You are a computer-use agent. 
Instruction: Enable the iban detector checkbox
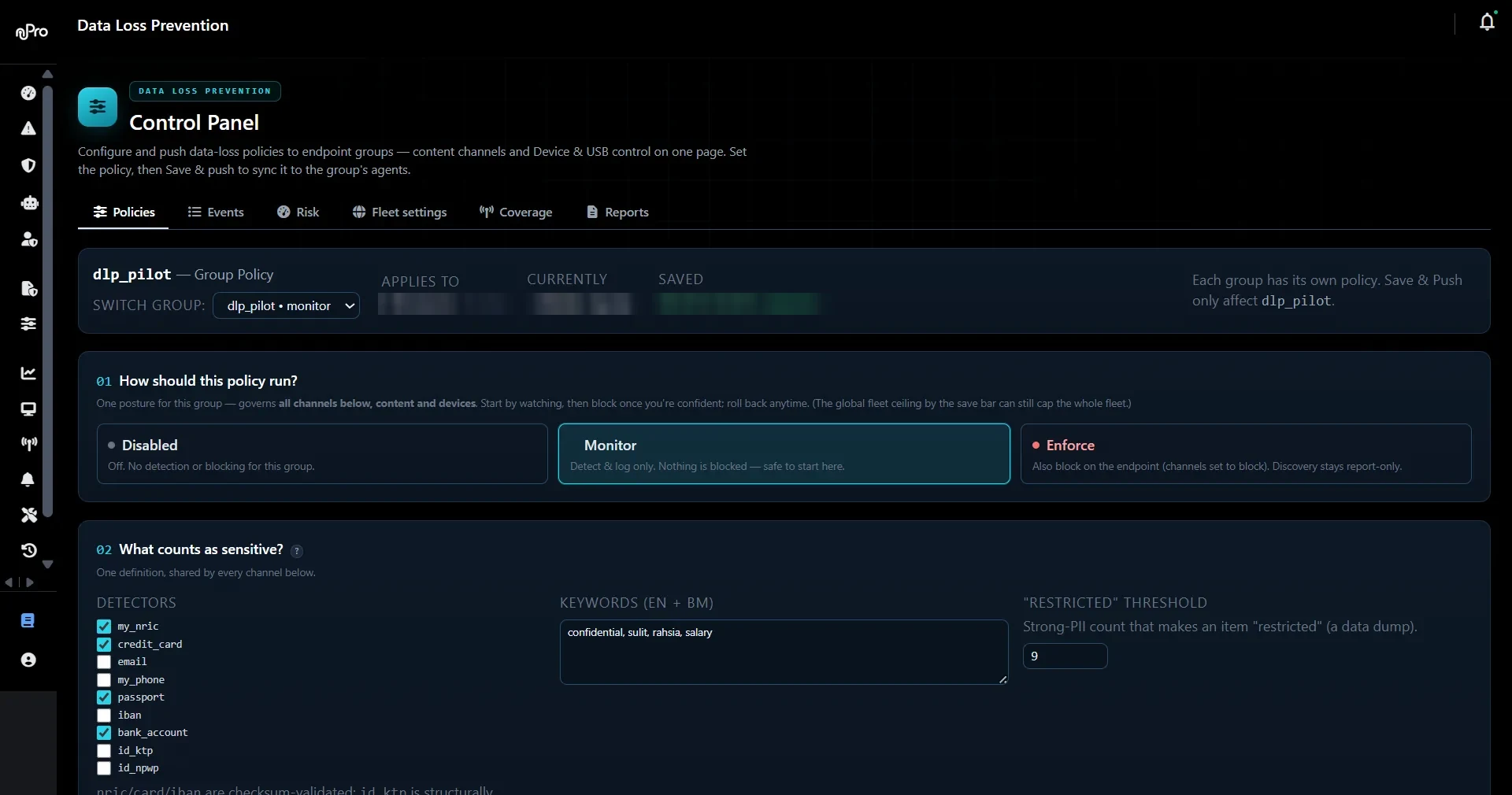pyautogui.click(x=104, y=715)
